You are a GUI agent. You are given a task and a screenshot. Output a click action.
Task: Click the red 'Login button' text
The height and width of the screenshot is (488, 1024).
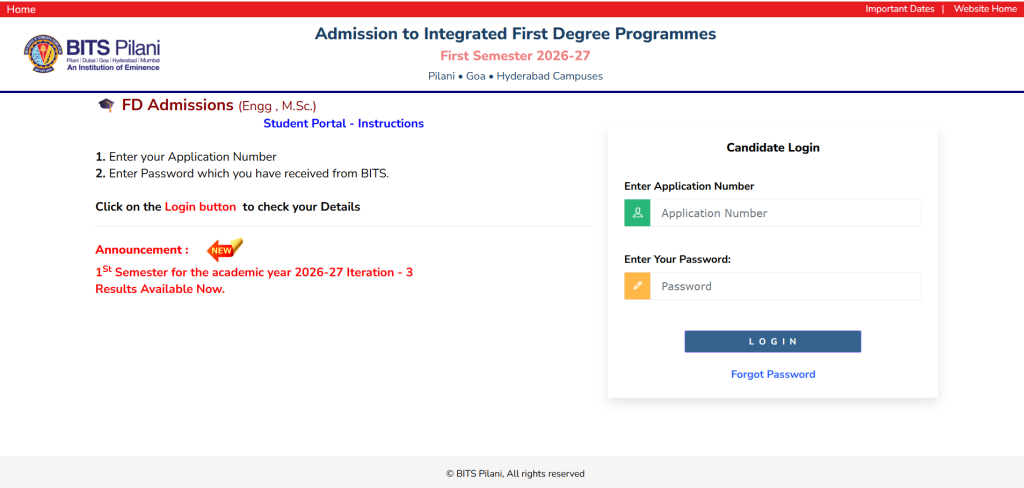tap(200, 207)
